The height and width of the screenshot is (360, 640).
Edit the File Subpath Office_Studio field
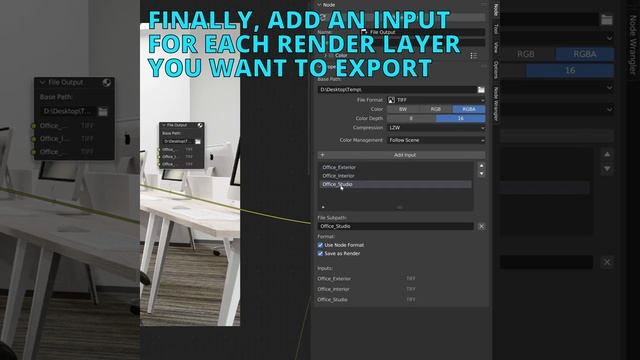[x=396, y=226]
